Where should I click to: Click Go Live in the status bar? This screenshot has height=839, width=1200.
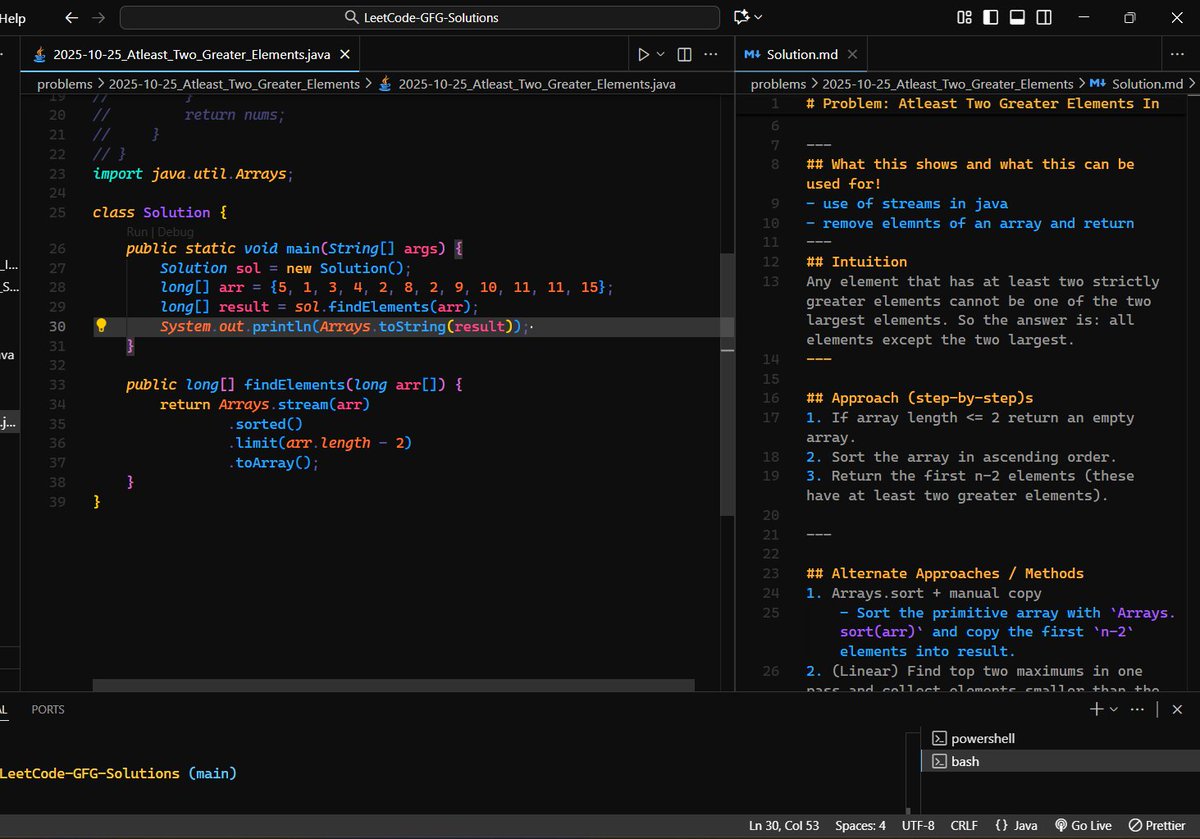pyautogui.click(x=1083, y=826)
